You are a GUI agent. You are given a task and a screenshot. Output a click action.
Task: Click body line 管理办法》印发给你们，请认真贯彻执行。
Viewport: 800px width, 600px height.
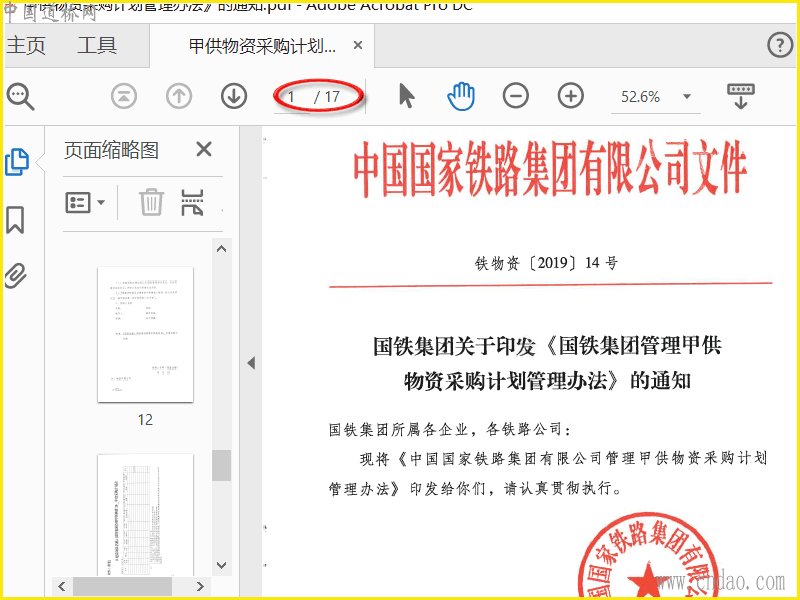tap(476, 489)
